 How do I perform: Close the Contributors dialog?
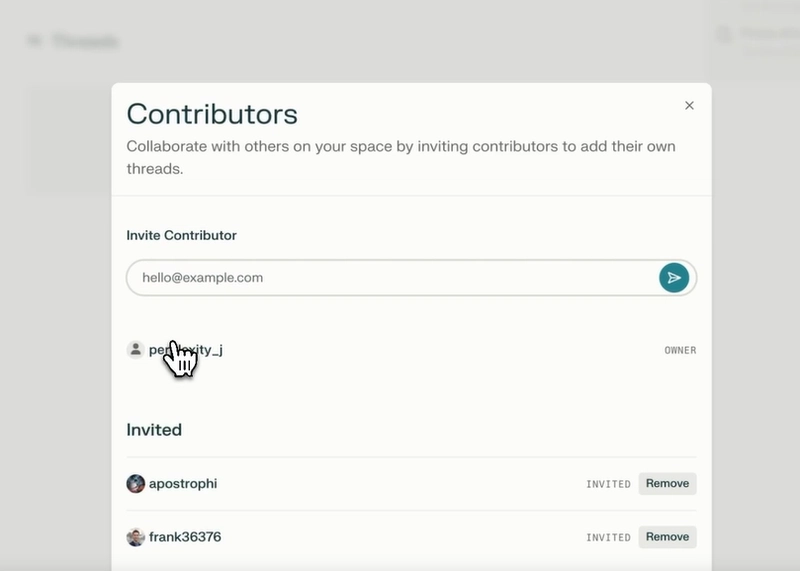pyautogui.click(x=689, y=105)
